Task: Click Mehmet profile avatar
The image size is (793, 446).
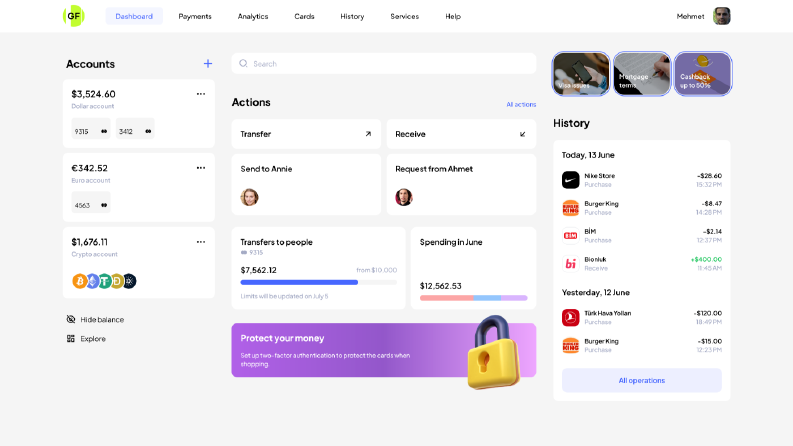Action: (722, 16)
